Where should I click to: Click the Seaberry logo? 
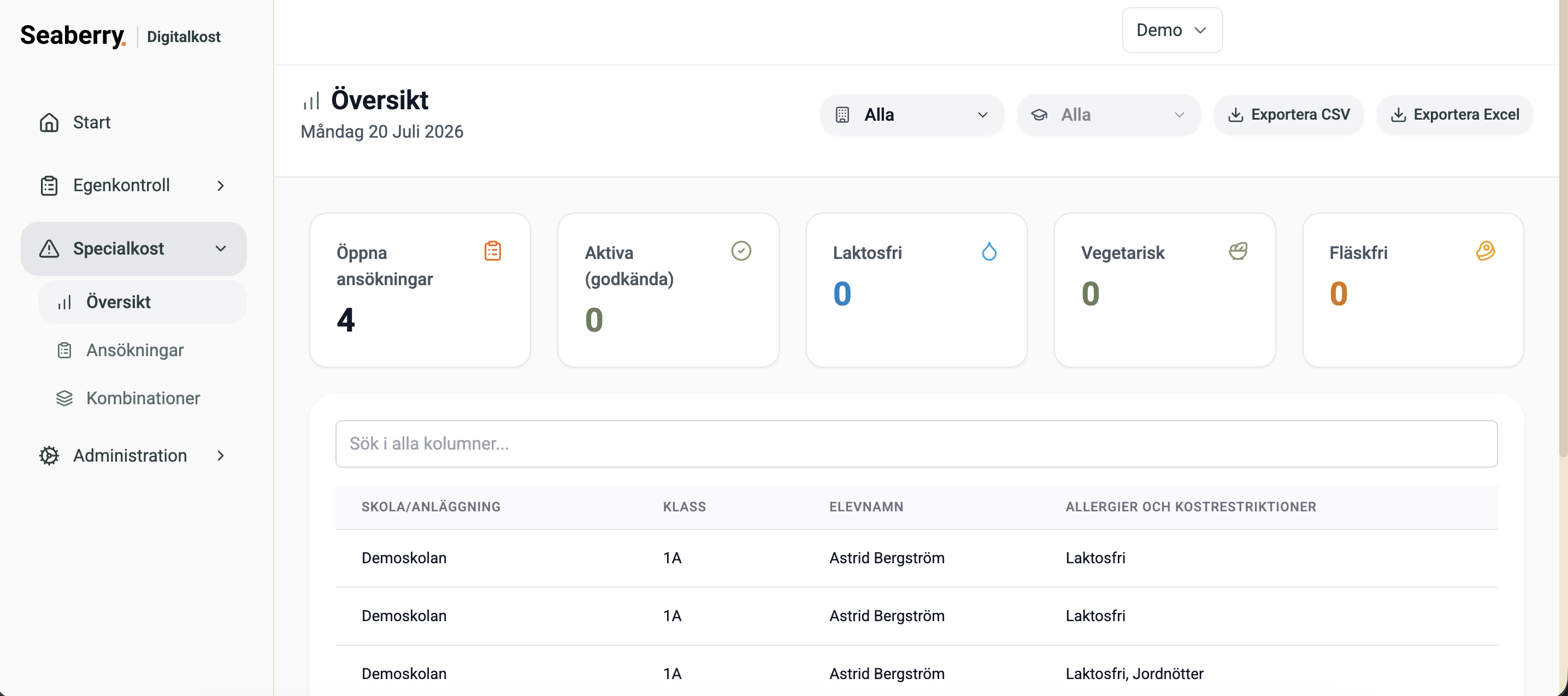coord(73,36)
